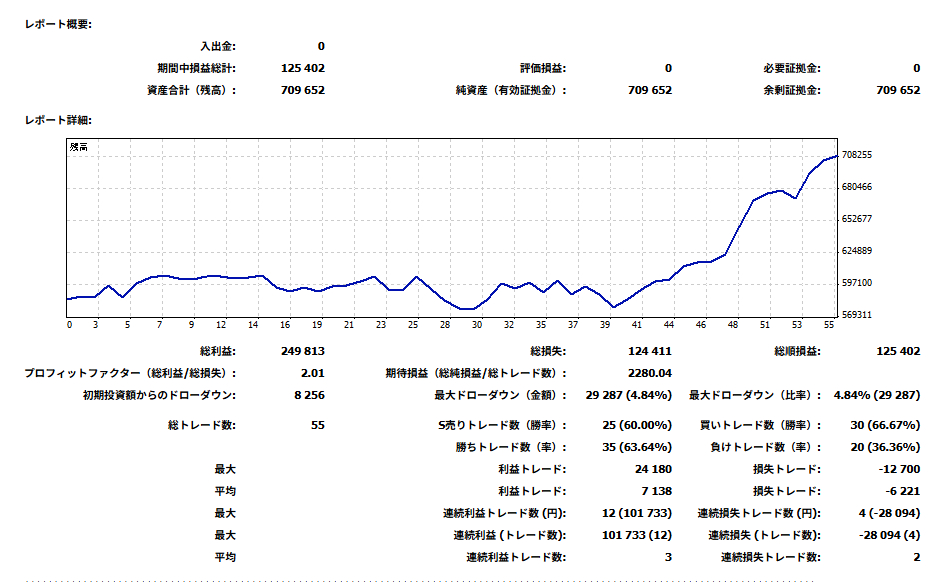The height and width of the screenshot is (582, 950).
Task: Select the 負けトレード数（率） label
Action: click(x=766, y=448)
